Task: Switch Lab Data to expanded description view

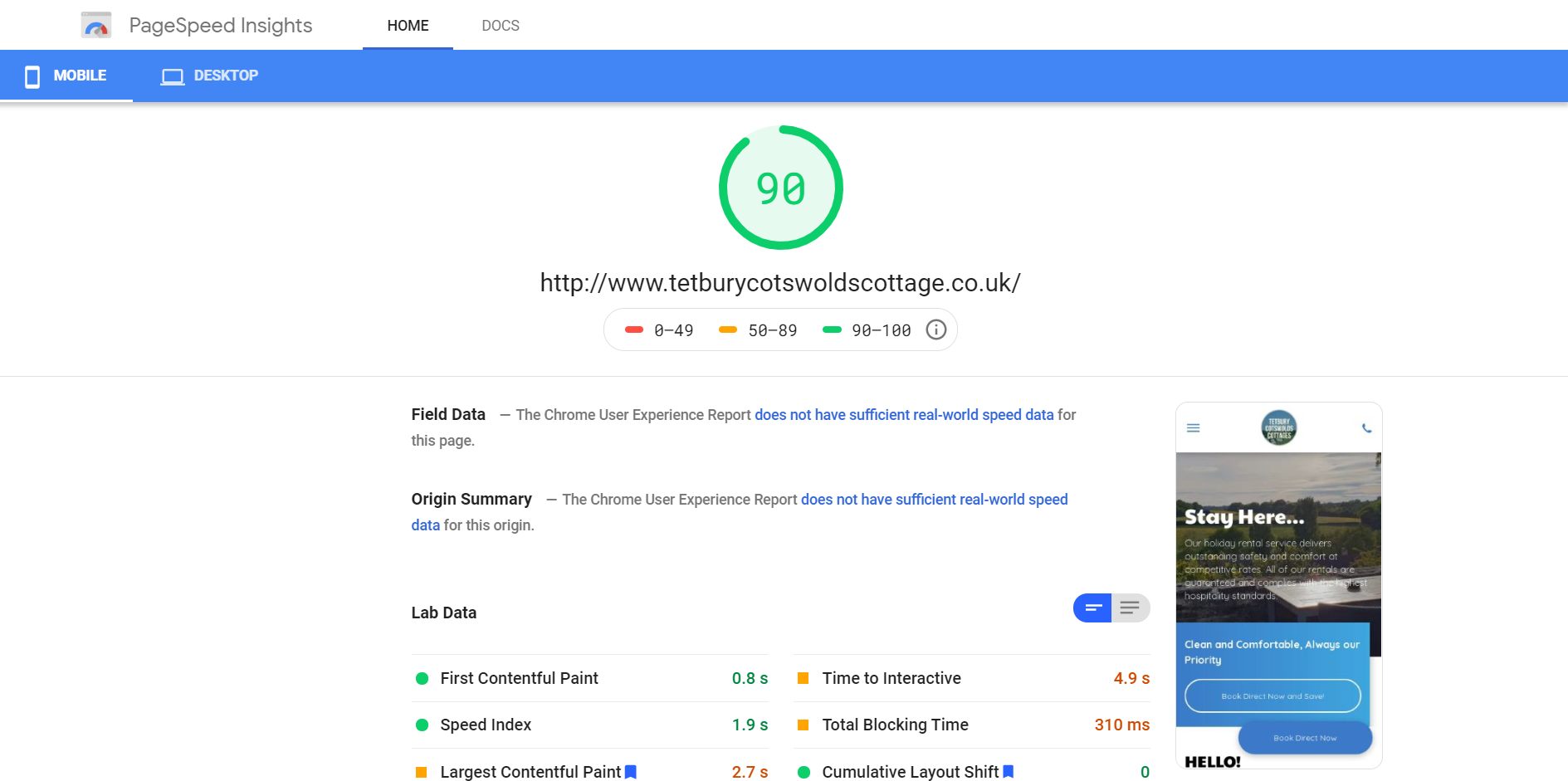Action: click(1131, 608)
